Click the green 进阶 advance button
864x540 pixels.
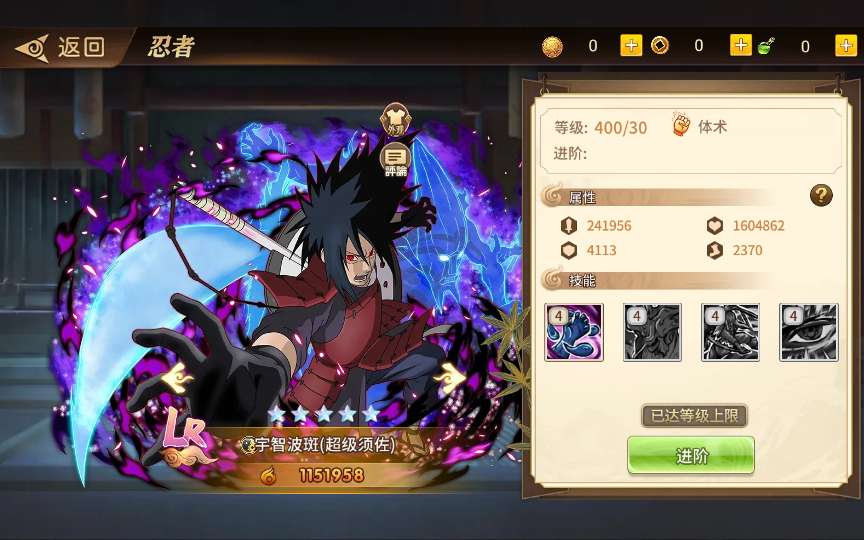(x=691, y=455)
